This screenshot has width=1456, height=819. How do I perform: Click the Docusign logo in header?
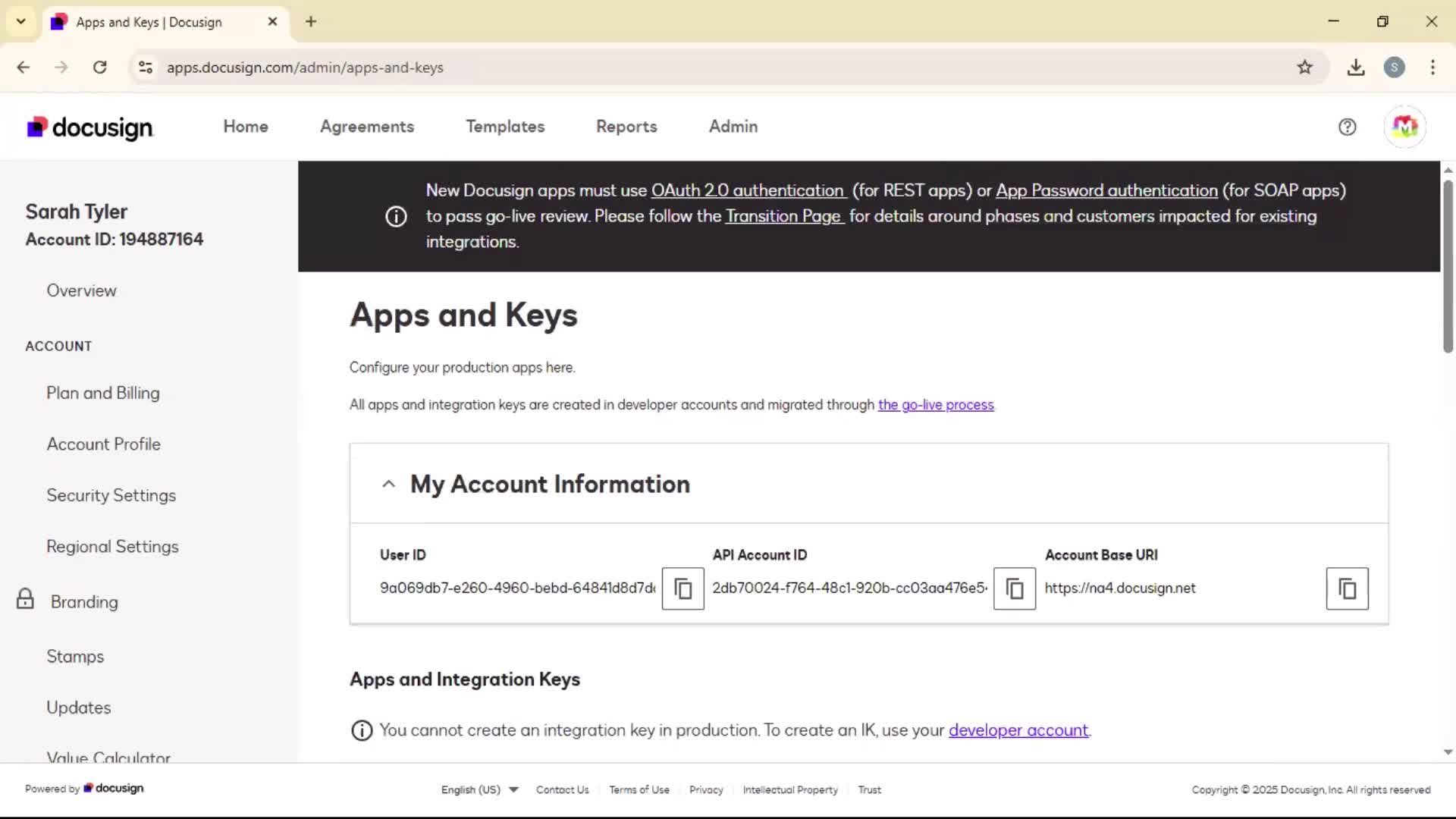point(90,127)
